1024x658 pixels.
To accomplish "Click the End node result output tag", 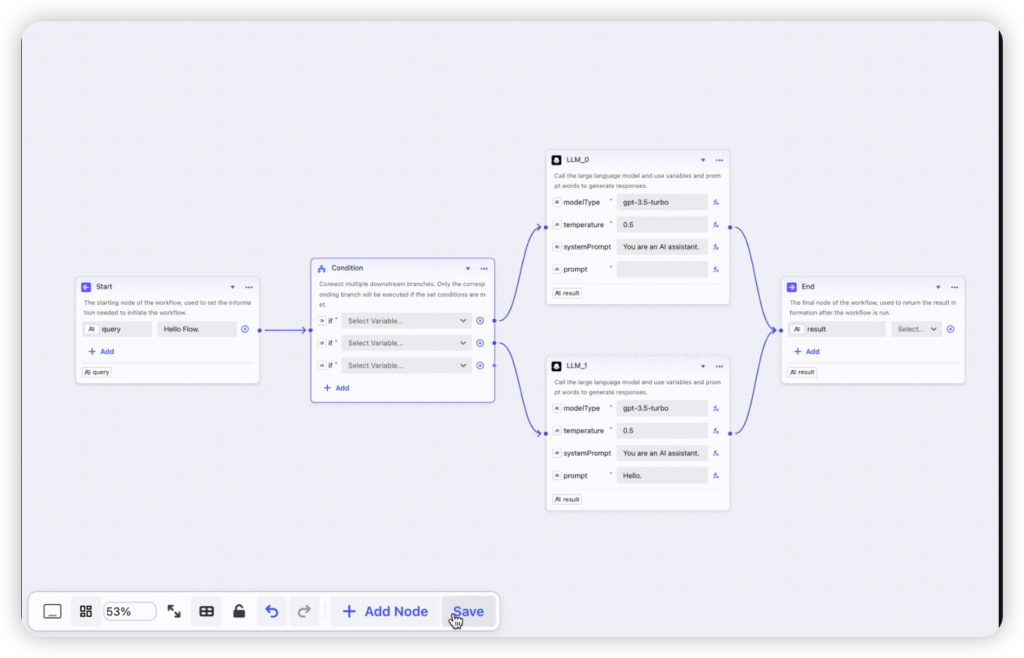I will point(803,372).
